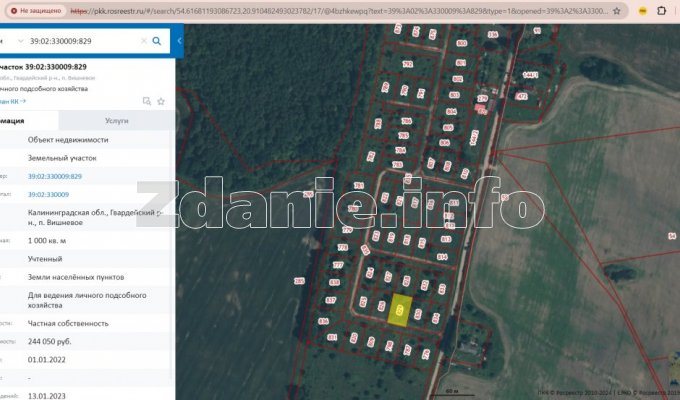Viewport: 680px width, 400px height.
Task: Click parcel label 472 on the map
Action: pos(521,96)
